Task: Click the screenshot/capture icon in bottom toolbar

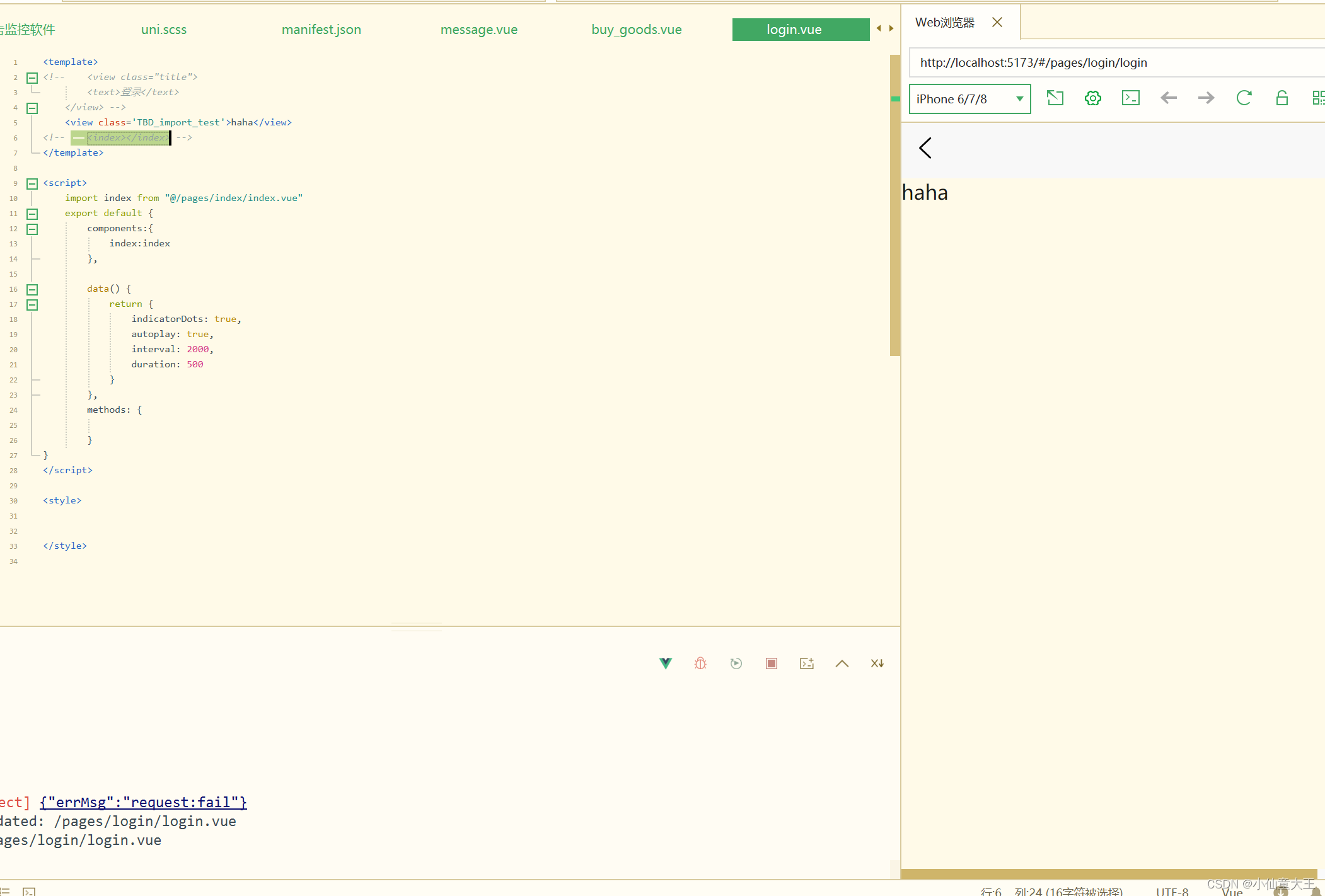Action: click(x=807, y=663)
